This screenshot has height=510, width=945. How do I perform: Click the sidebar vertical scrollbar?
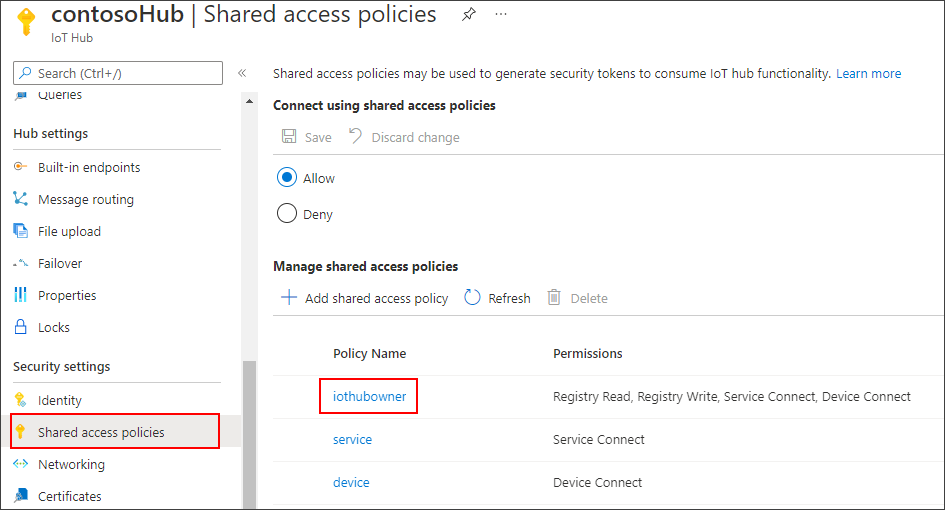(249, 430)
